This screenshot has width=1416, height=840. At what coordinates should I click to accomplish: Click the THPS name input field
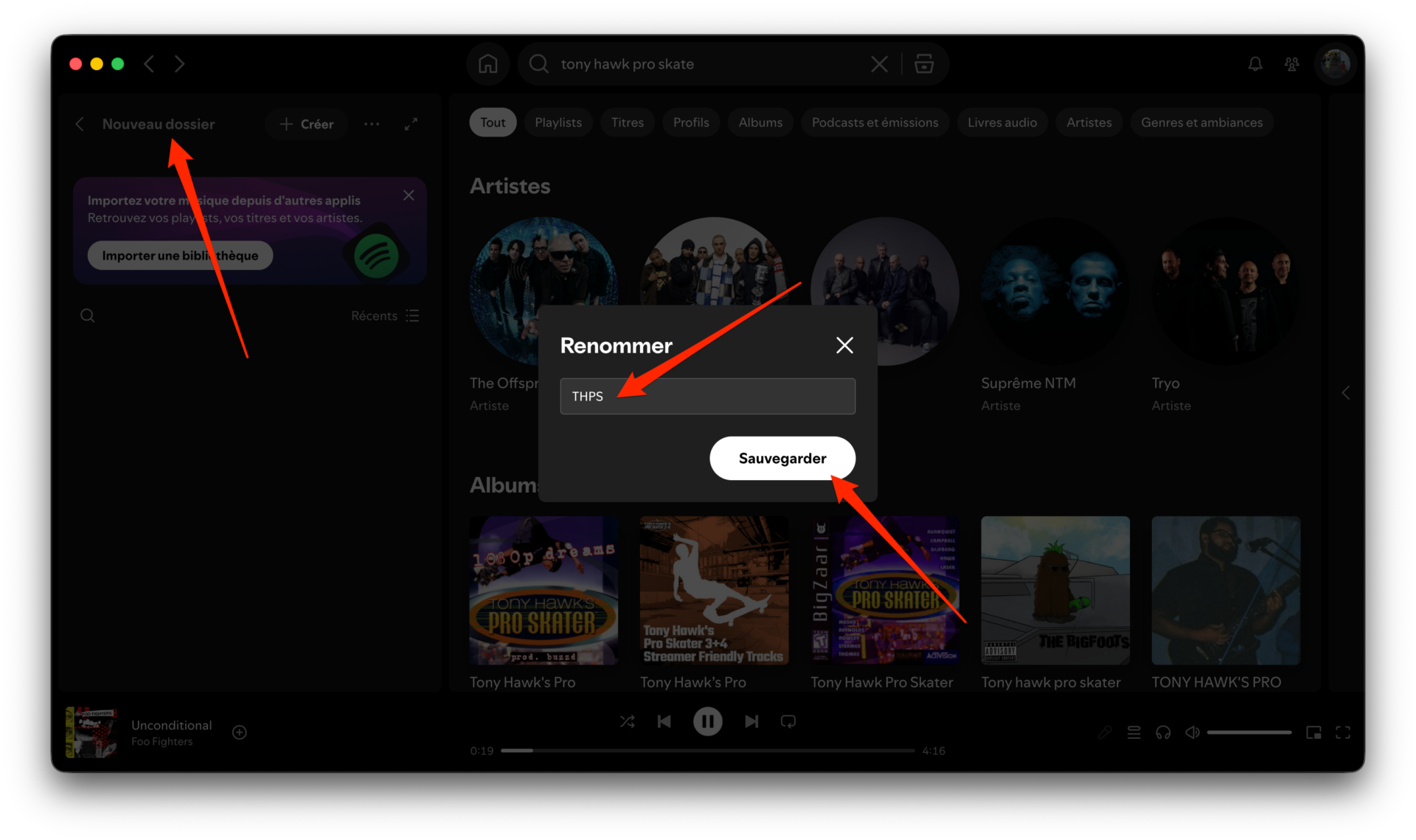707,396
